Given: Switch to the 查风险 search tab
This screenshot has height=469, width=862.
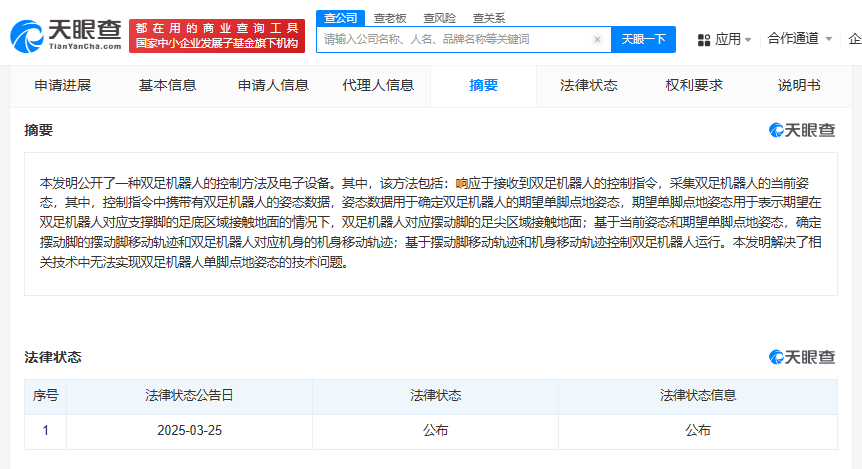Looking at the screenshot, I should [x=439, y=18].
